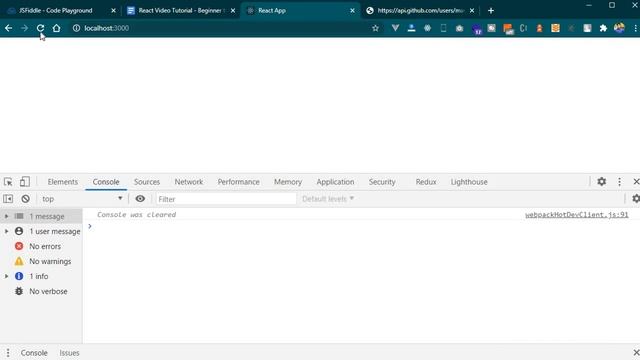Close the api.github.com tab
This screenshot has width=640, height=360.
tap(472, 11)
